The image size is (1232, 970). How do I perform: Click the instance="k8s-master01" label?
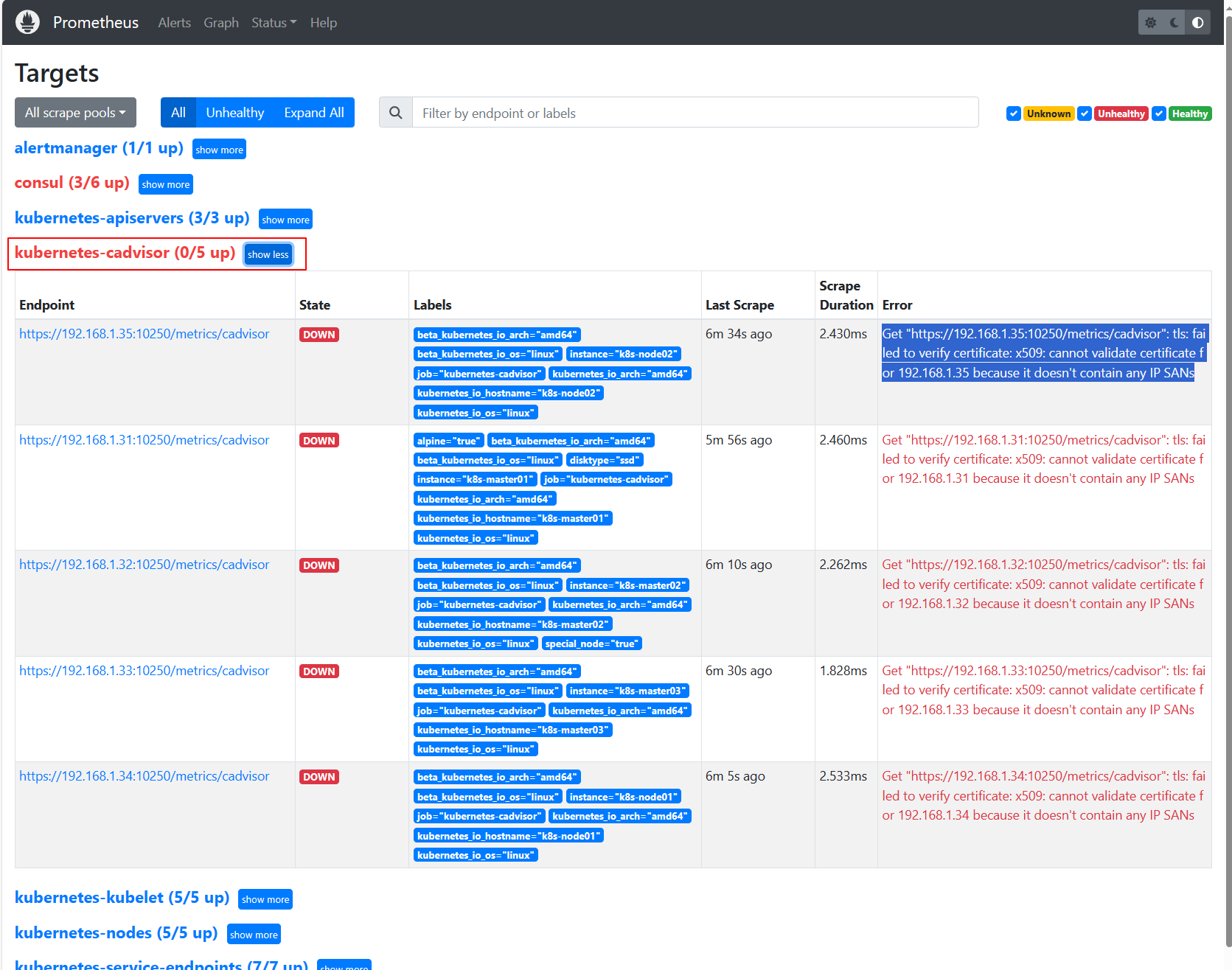475,480
